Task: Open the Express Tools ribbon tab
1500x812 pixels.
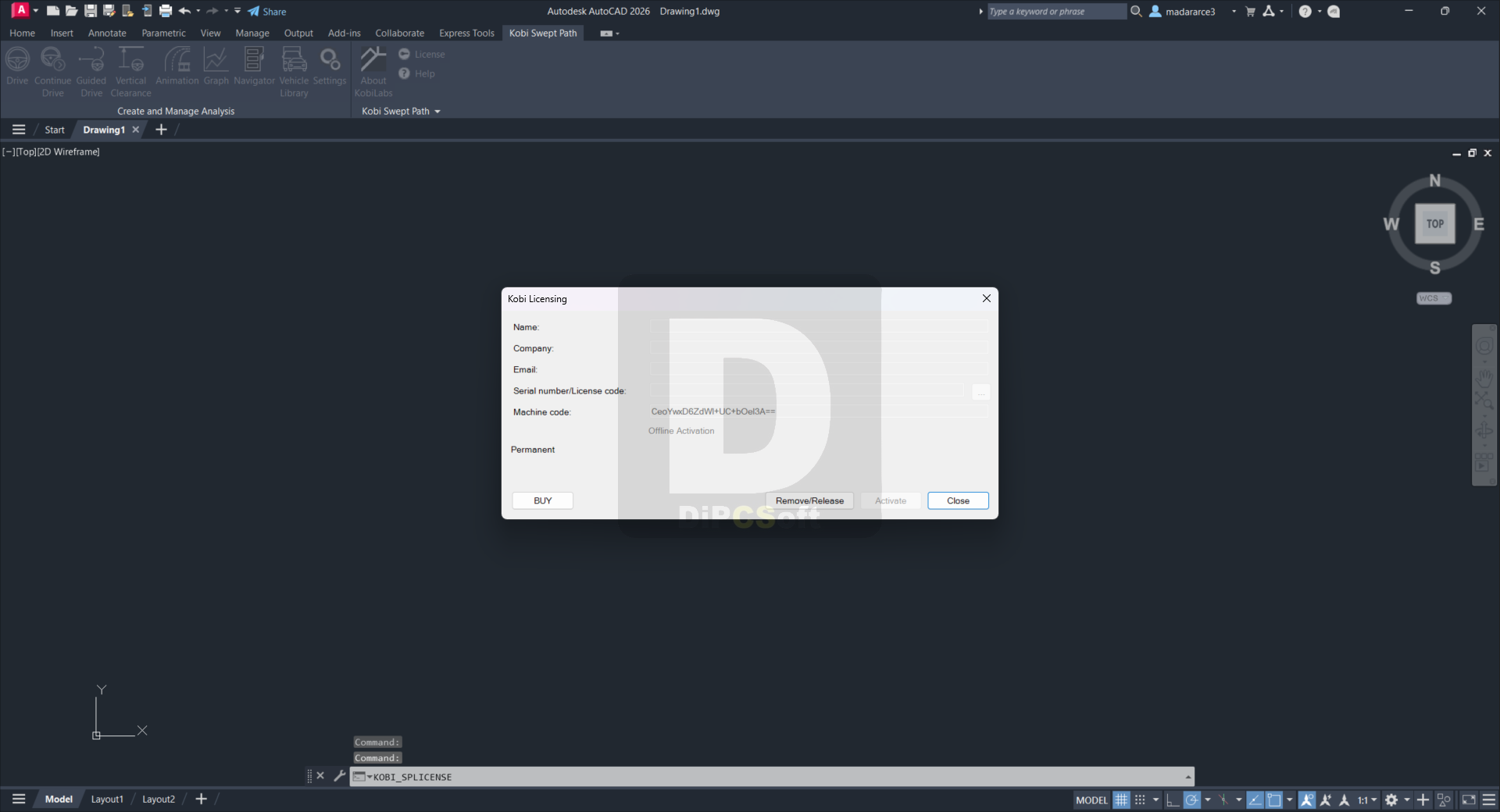Action: point(466,33)
